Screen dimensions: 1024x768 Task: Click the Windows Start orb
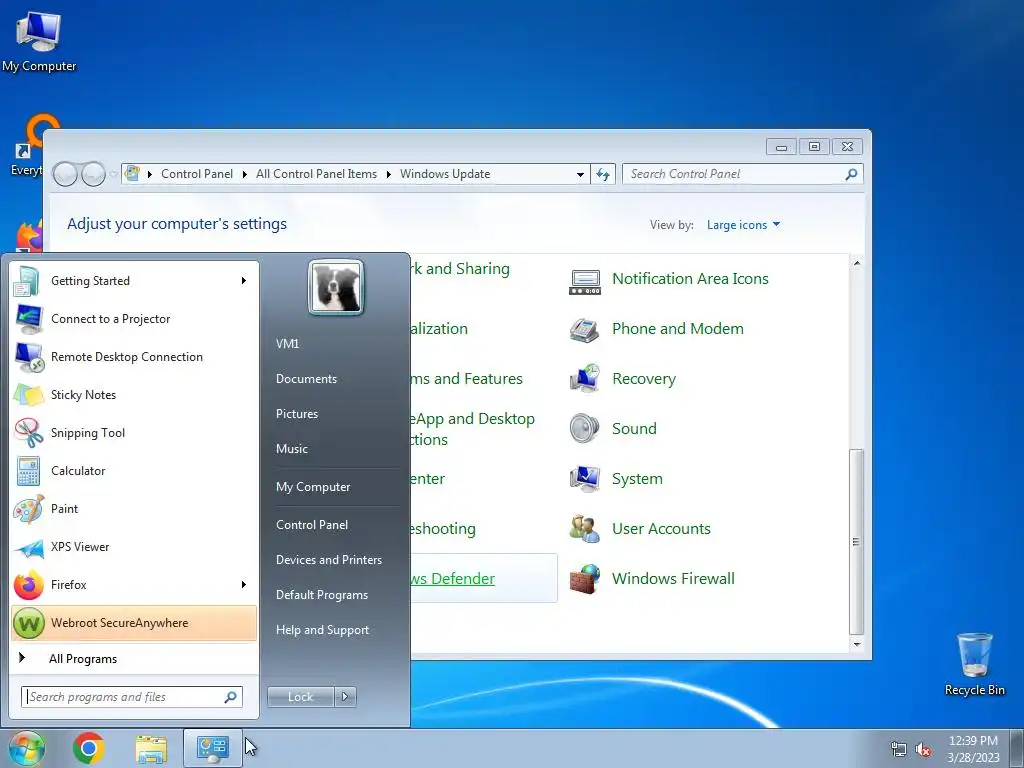pyautogui.click(x=26, y=748)
